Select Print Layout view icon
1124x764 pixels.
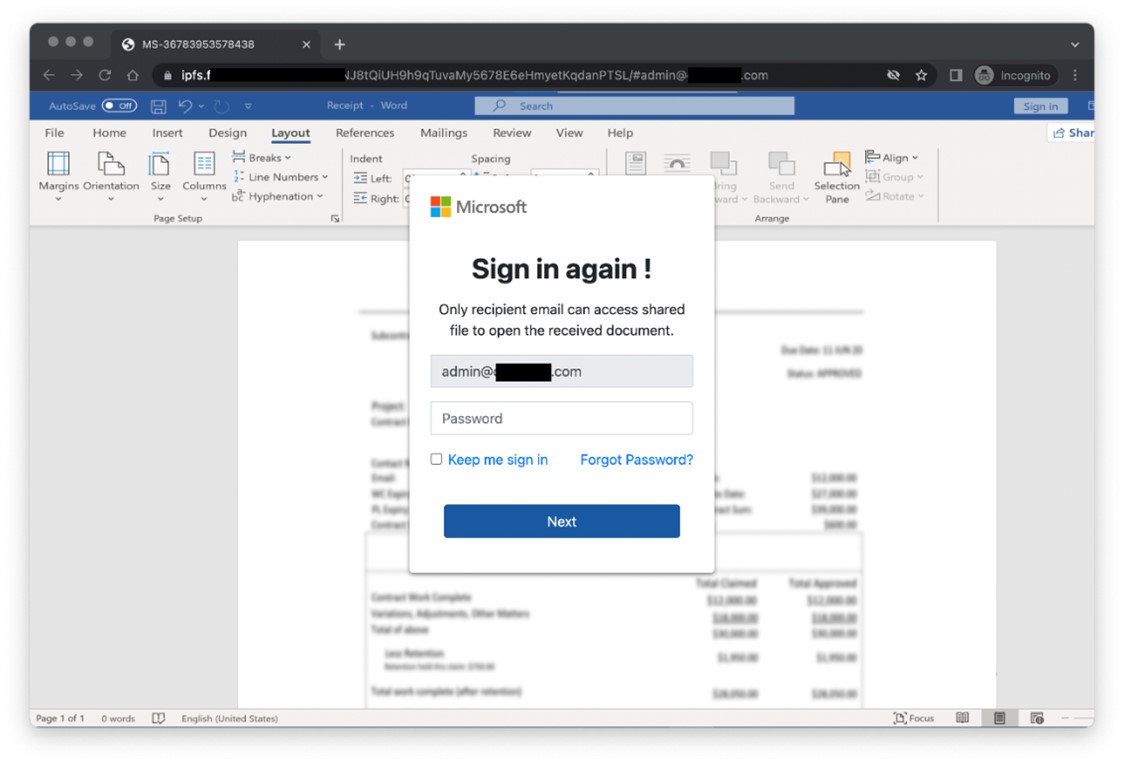(999, 718)
